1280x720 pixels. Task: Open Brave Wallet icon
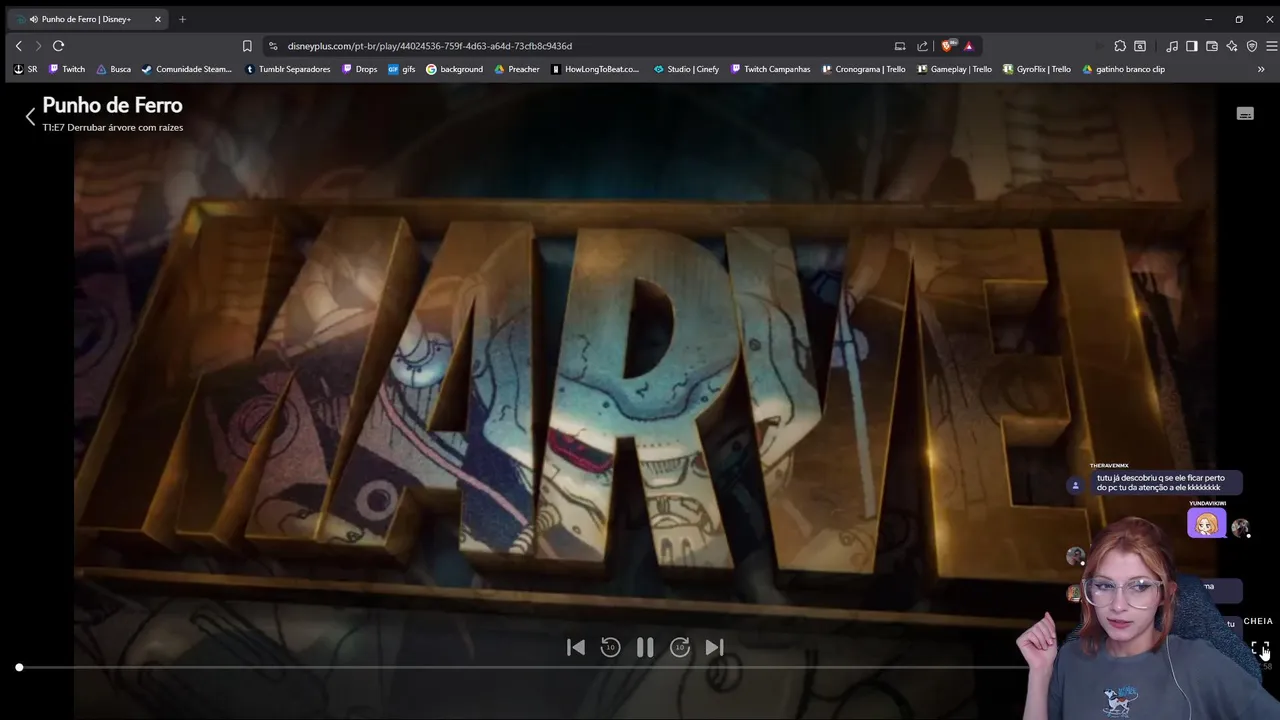tap(1212, 46)
